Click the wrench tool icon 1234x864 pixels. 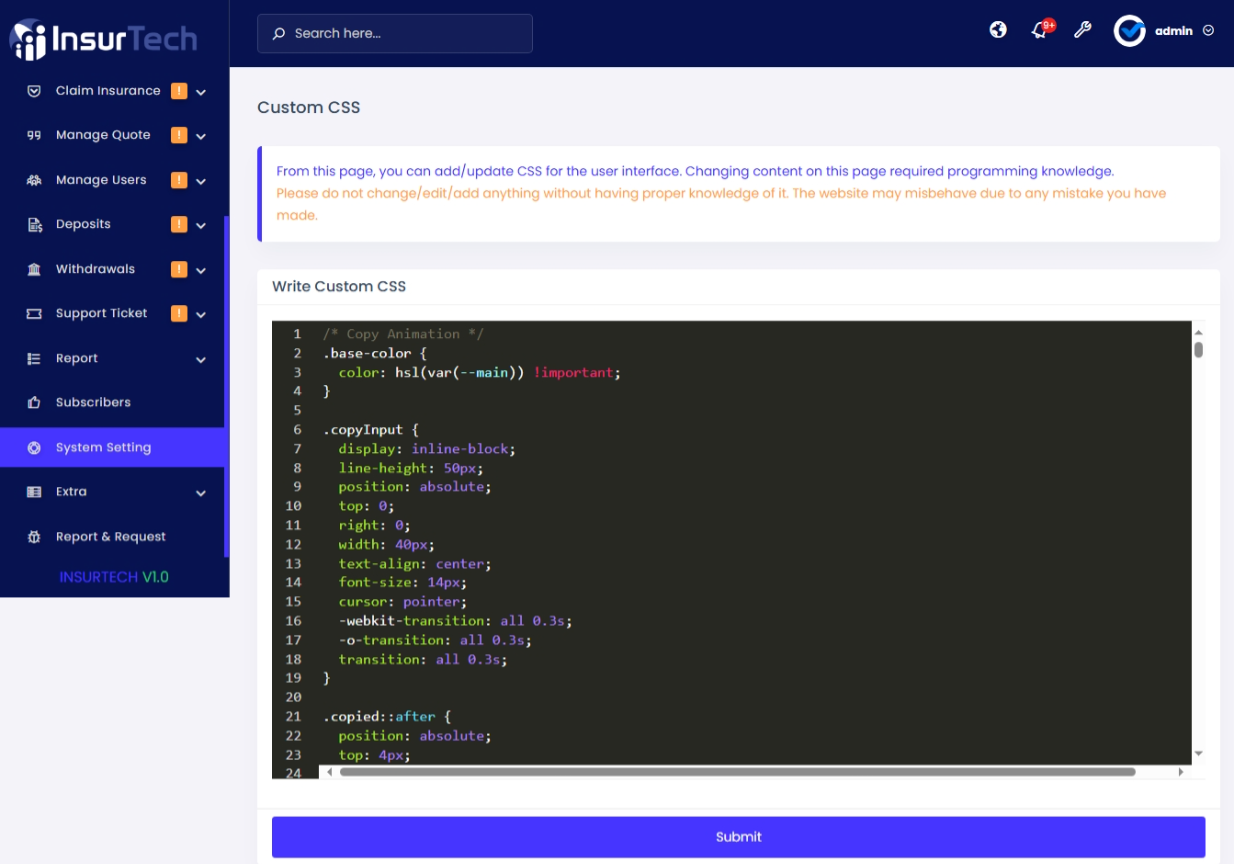[1082, 30]
